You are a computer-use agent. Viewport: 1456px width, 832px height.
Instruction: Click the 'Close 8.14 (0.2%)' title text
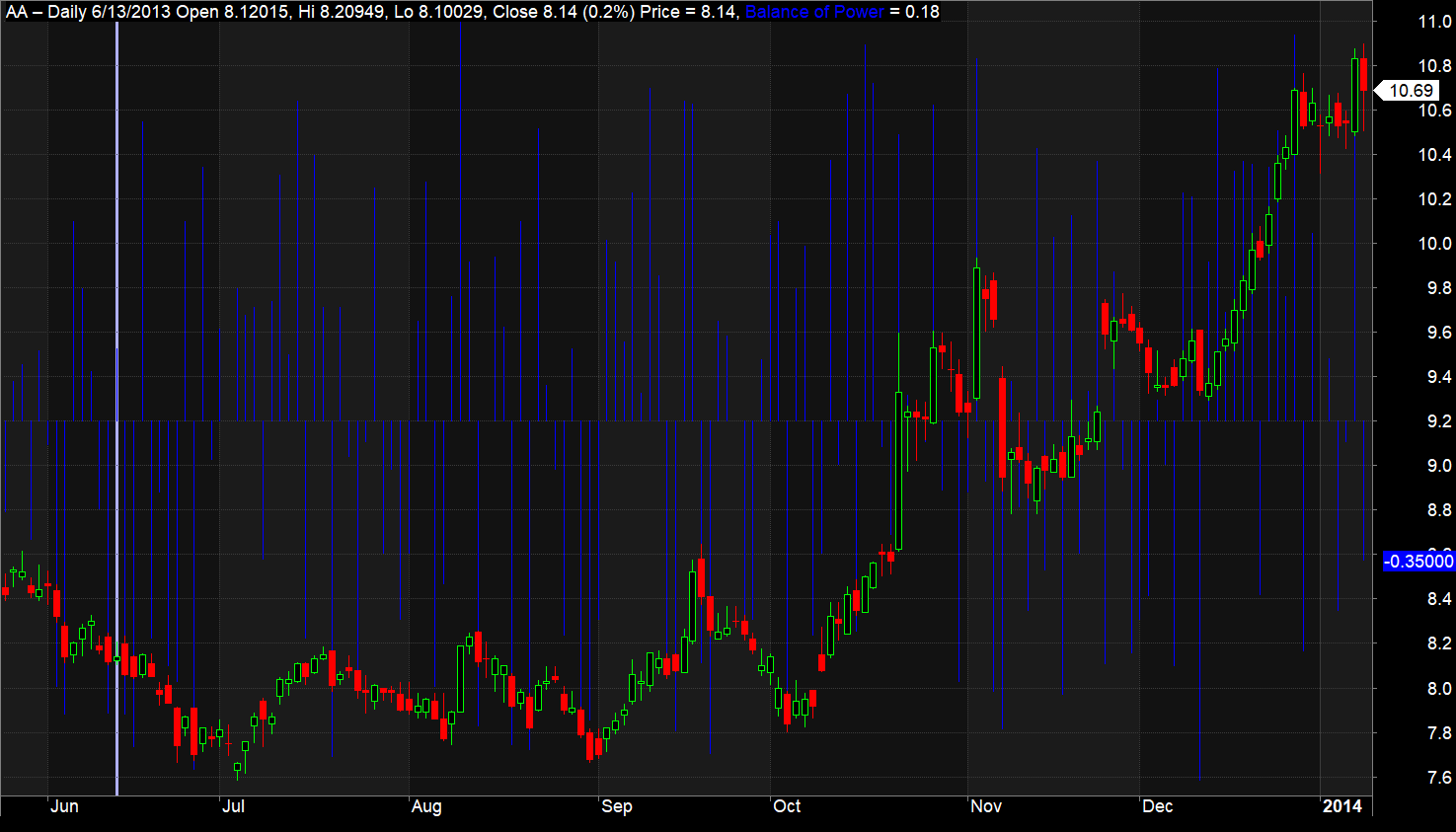(x=564, y=12)
